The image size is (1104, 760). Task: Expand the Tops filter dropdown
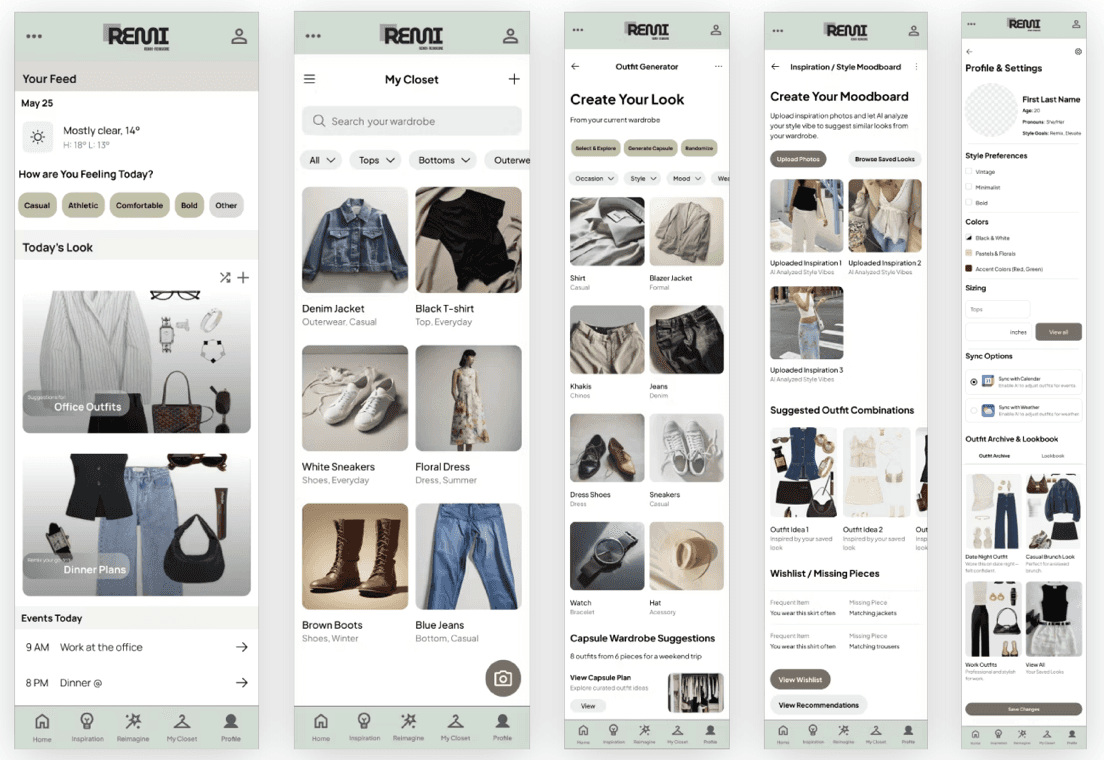click(x=376, y=160)
